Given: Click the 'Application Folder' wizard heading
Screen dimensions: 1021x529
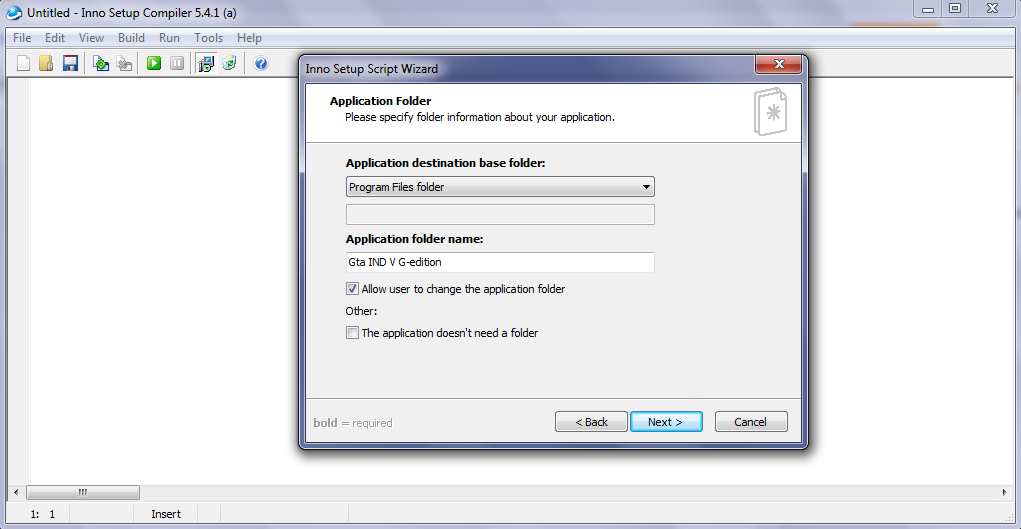Looking at the screenshot, I should point(381,101).
